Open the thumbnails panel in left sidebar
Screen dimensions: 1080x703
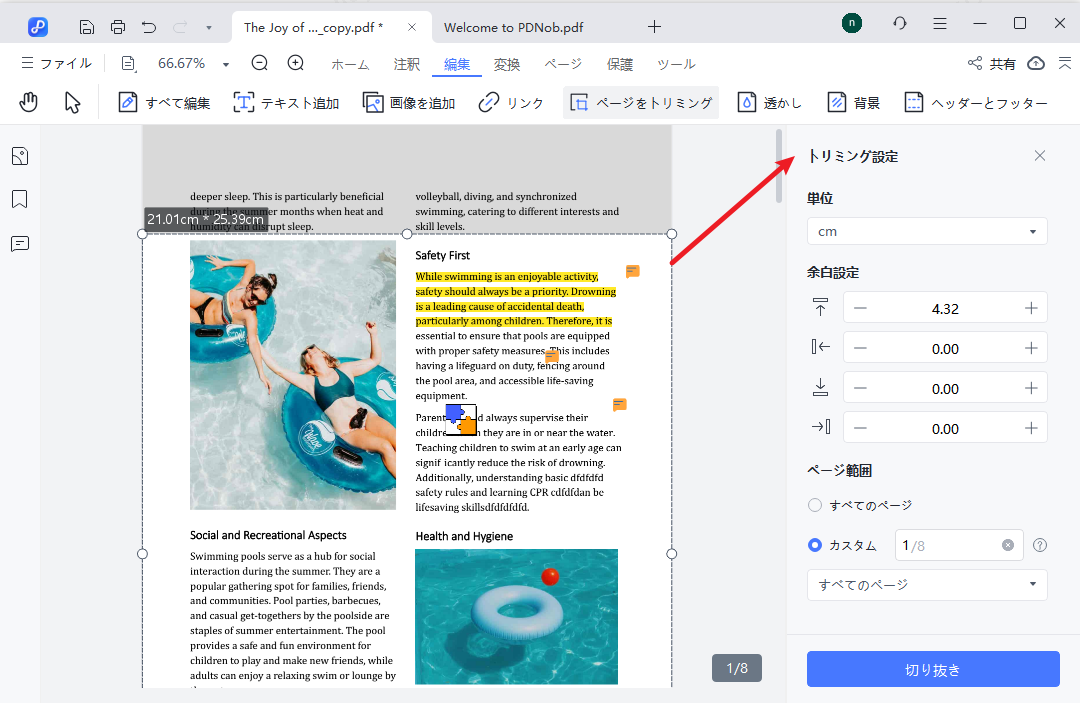[20, 156]
